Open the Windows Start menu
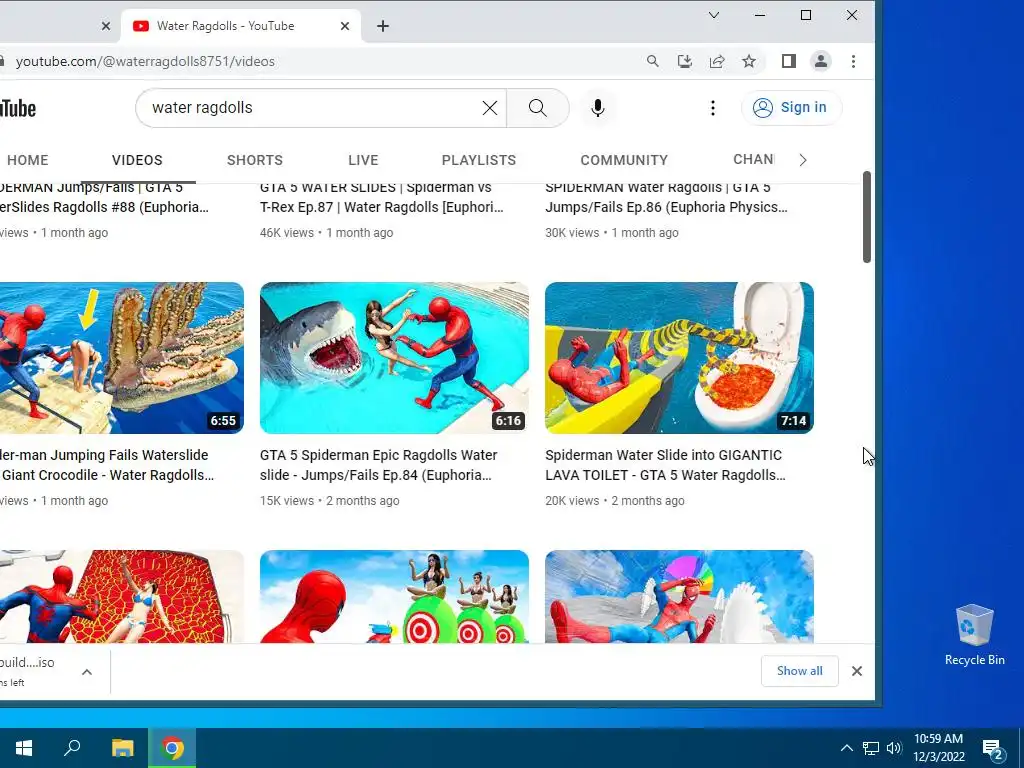Viewport: 1024px width, 768px height. pos(24,748)
